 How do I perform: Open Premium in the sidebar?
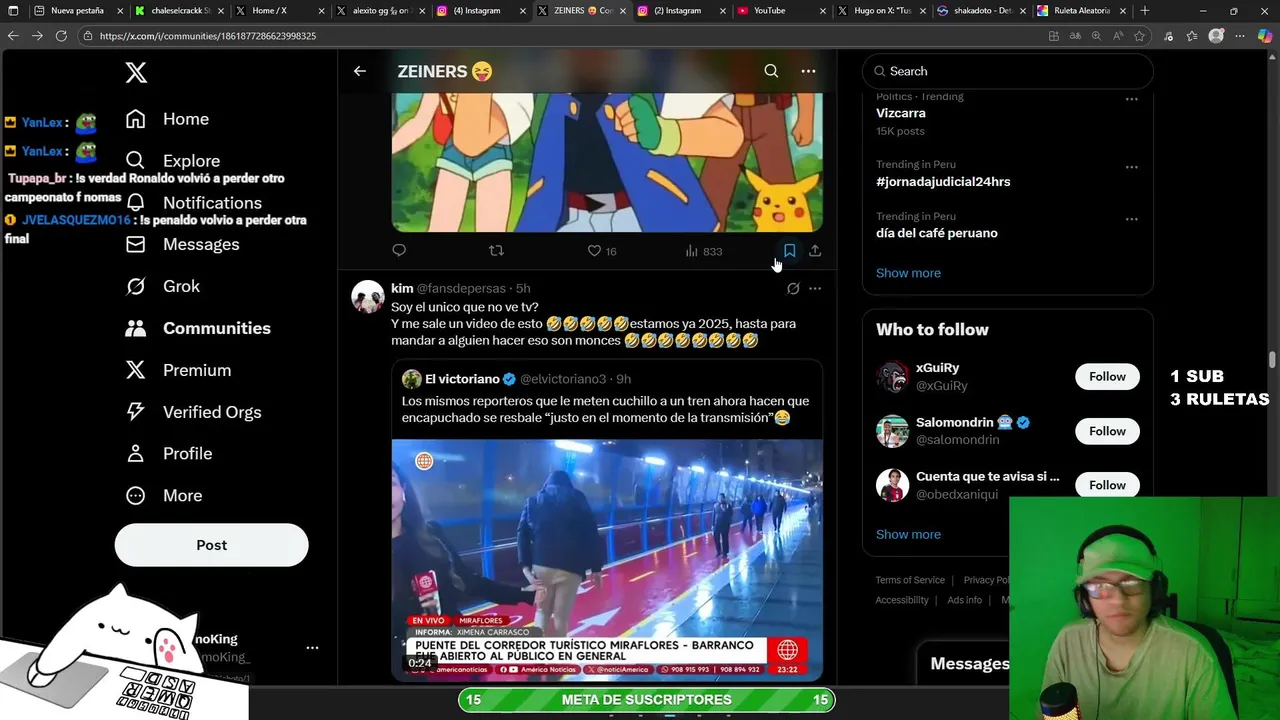tap(178, 370)
